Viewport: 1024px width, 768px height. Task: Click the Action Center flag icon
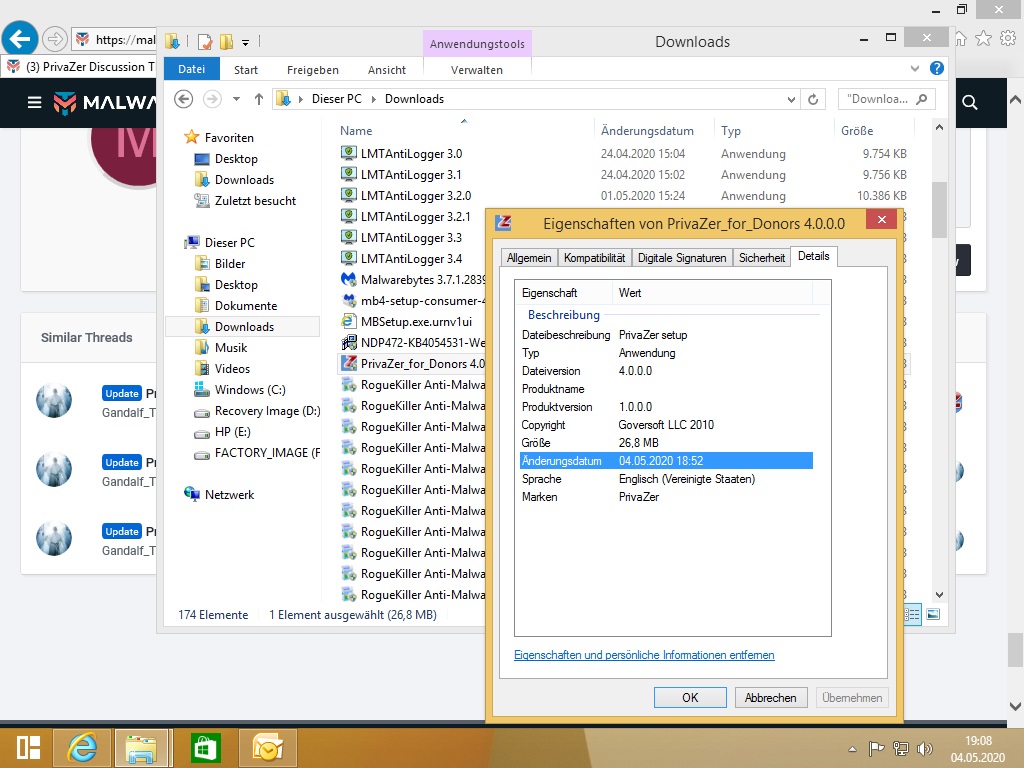(876, 749)
